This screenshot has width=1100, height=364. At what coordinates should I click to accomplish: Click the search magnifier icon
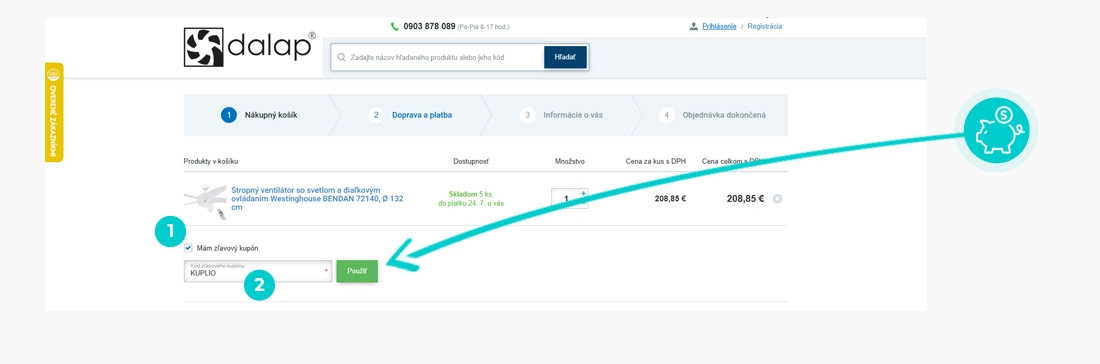click(x=342, y=58)
